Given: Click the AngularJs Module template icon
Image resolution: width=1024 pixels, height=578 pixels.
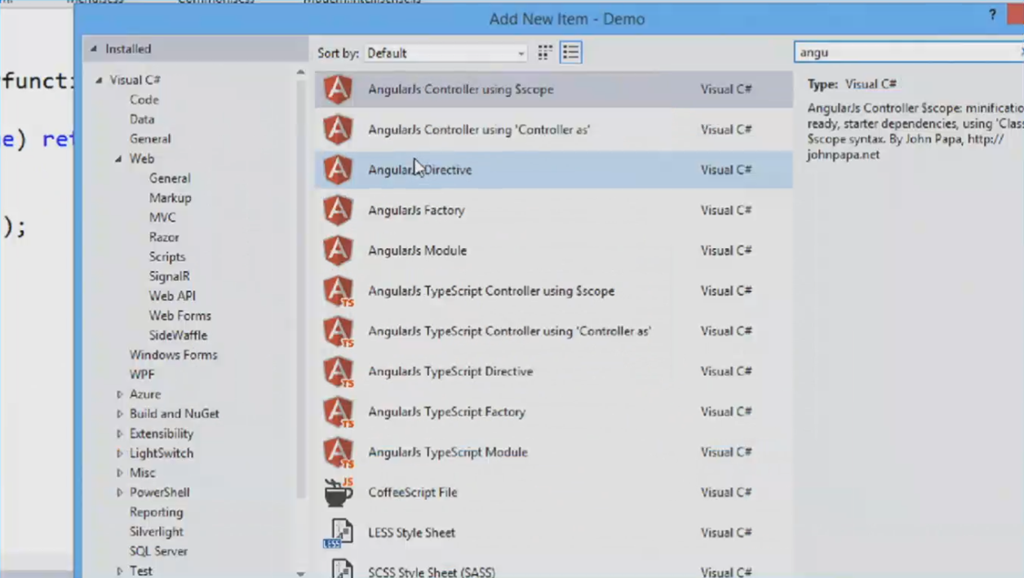Looking at the screenshot, I should click(x=338, y=251).
